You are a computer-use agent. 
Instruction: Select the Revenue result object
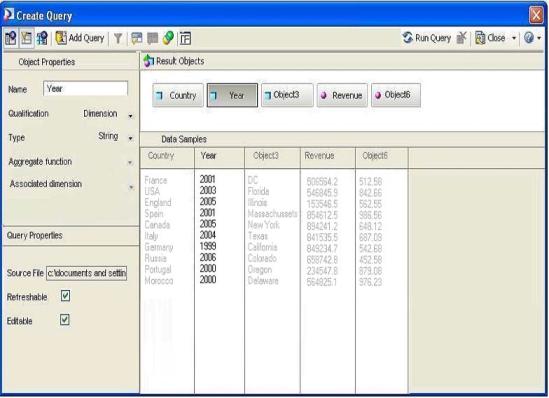coord(342,95)
